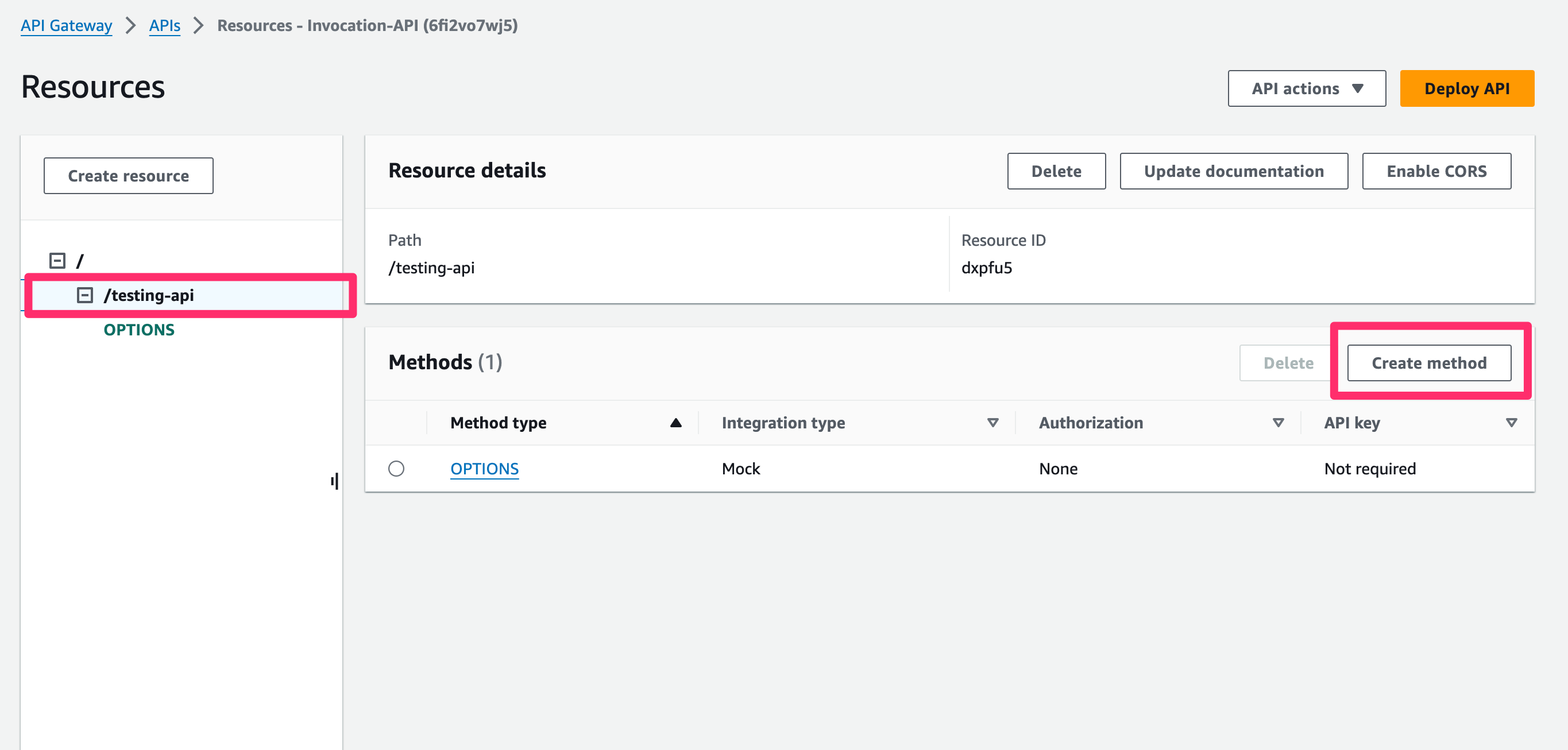Click the resources panel resize handle
This screenshot has height=750, width=1568.
coord(335,481)
